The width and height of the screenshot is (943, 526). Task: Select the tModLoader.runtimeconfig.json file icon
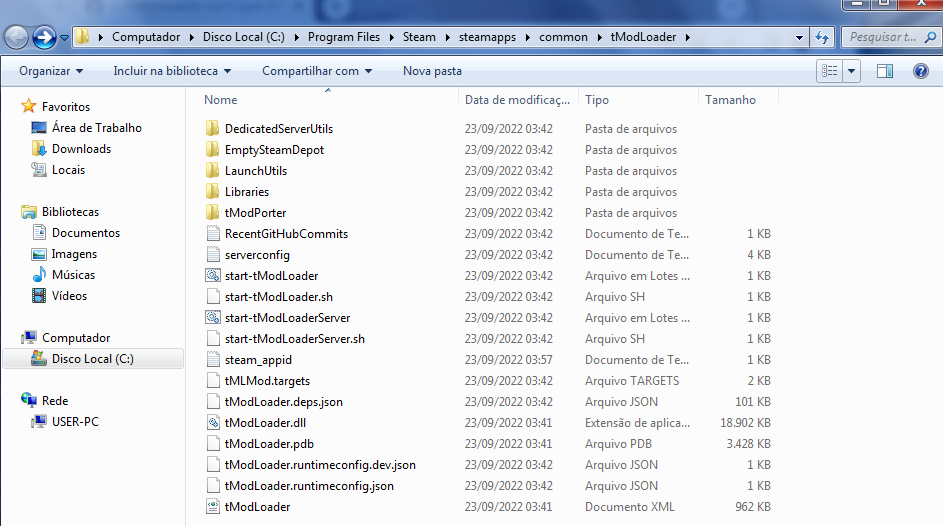212,486
